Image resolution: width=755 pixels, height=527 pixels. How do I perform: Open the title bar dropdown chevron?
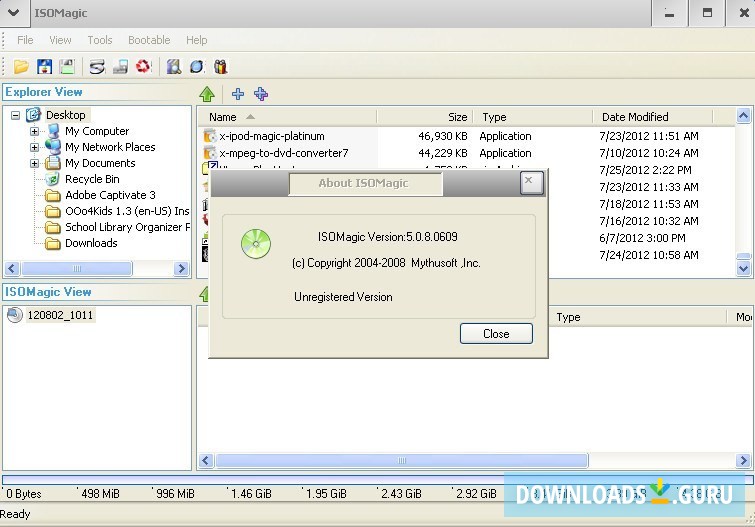tap(13, 13)
